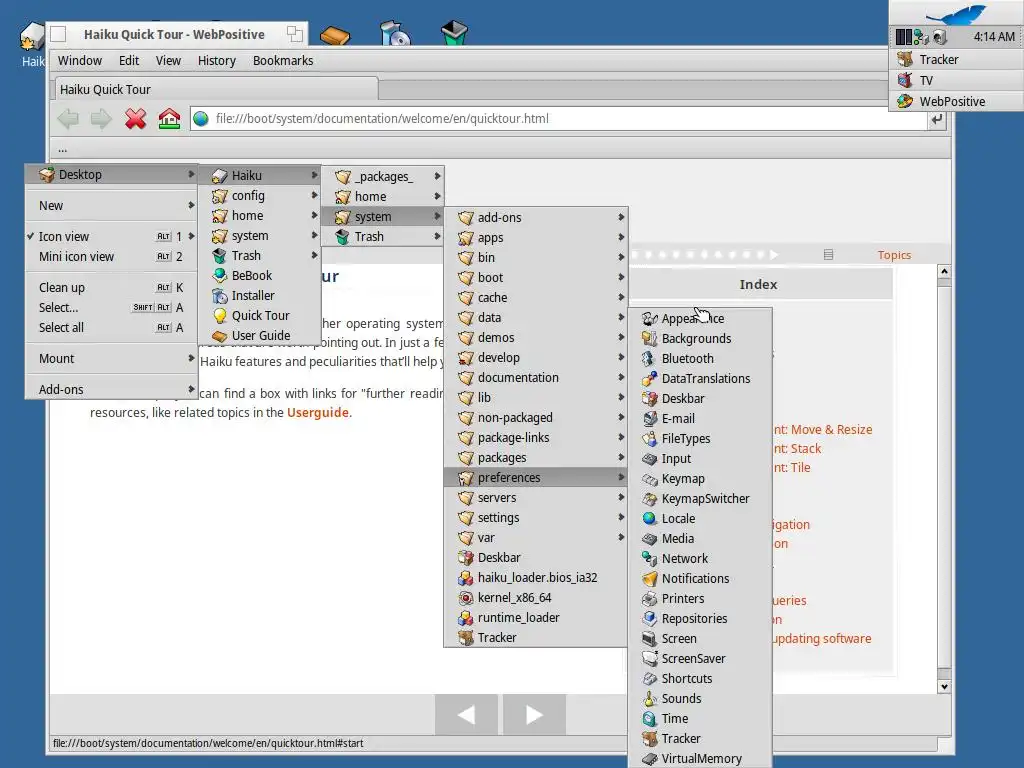Image resolution: width=1024 pixels, height=768 pixels.
Task: Launch DataTranslations preferences
Action: point(700,379)
